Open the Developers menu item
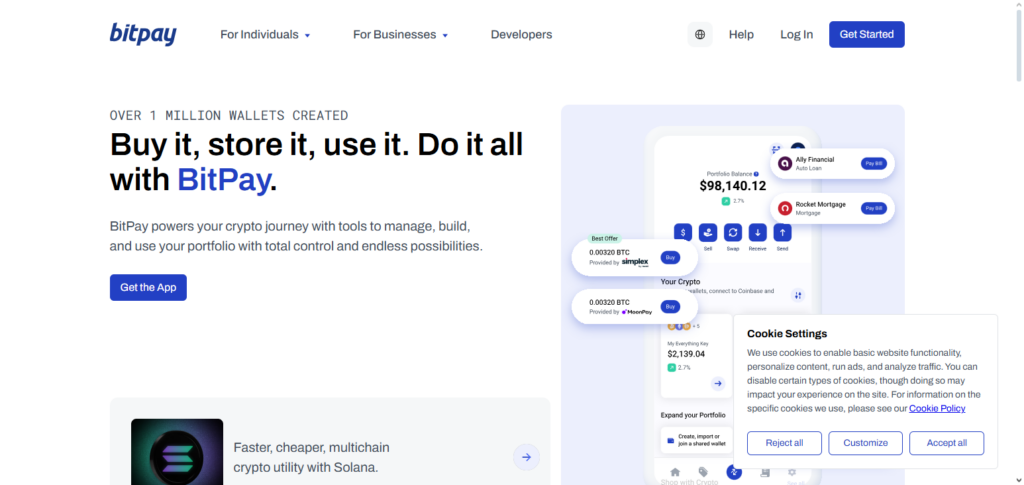1024x485 pixels. tap(521, 35)
